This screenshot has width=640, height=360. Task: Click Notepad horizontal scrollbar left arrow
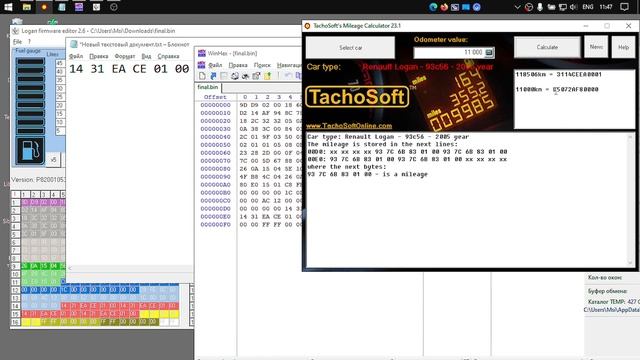pyautogui.click(x=69, y=268)
